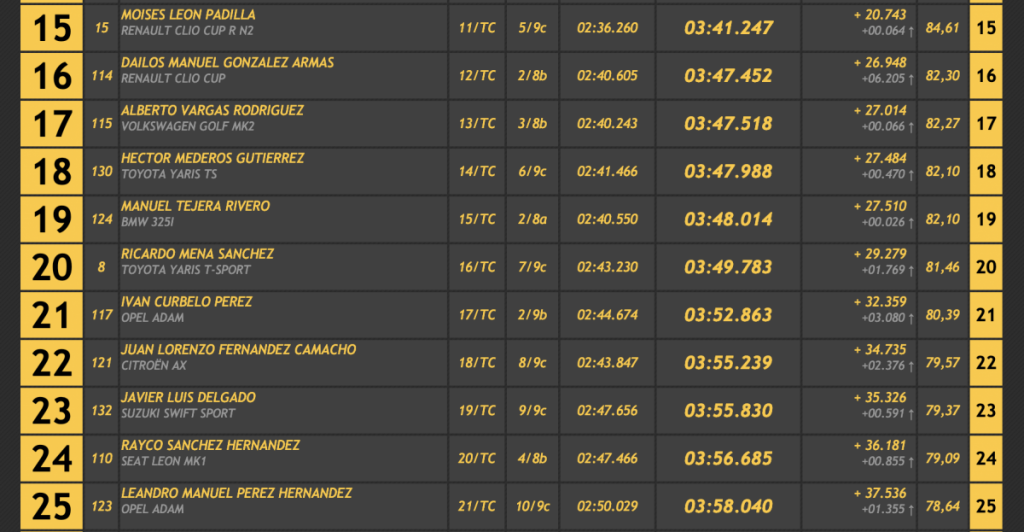Select Juan Lorenzo Fernandez Camacho's name
The image size is (1024, 532).
pos(238,350)
